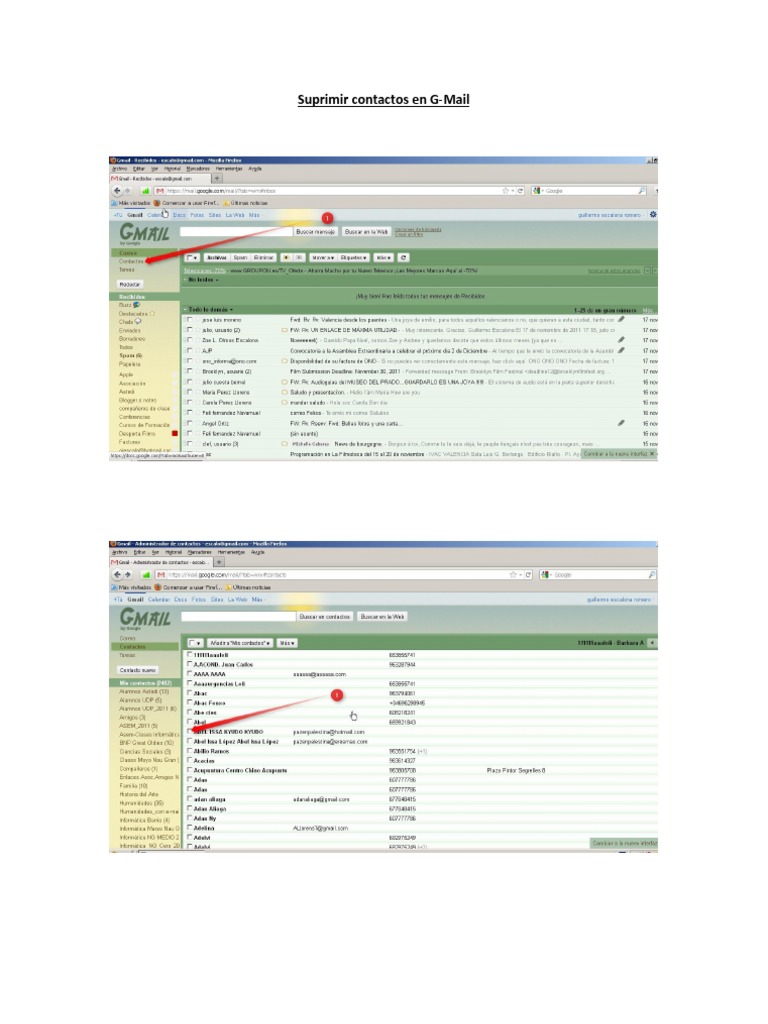Viewport: 768px width, 1024px height.
Task: Open Mis contactos group in contacts sidebar
Action: pyautogui.click(x=145, y=683)
